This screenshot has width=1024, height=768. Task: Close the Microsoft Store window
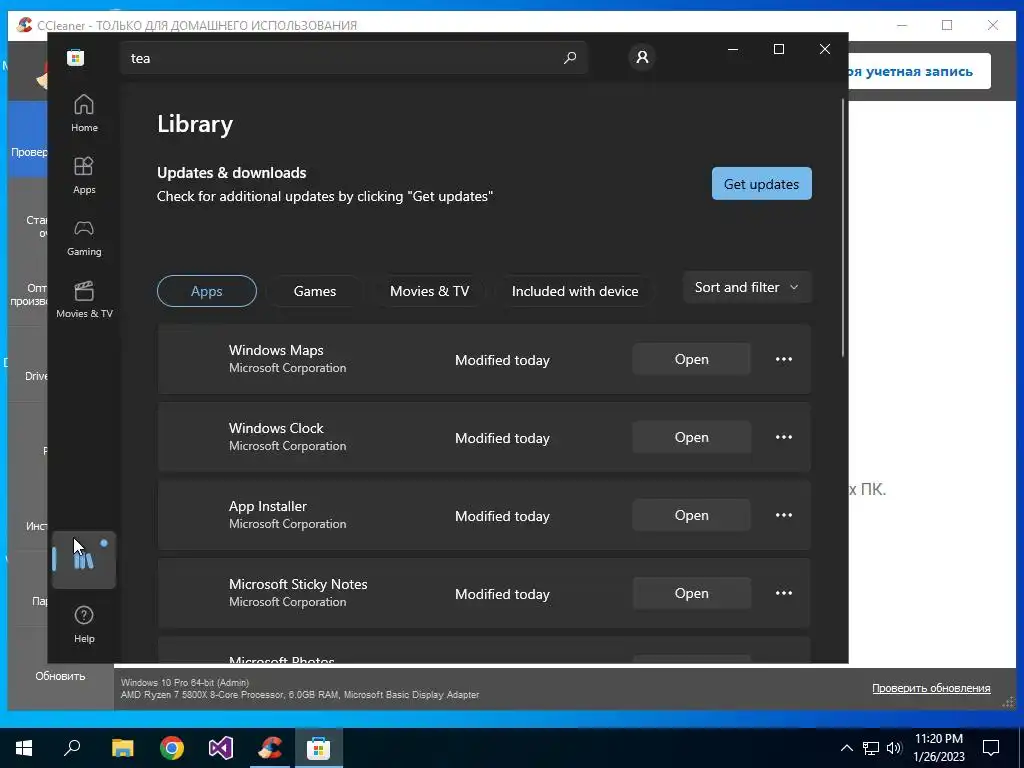[x=825, y=50]
